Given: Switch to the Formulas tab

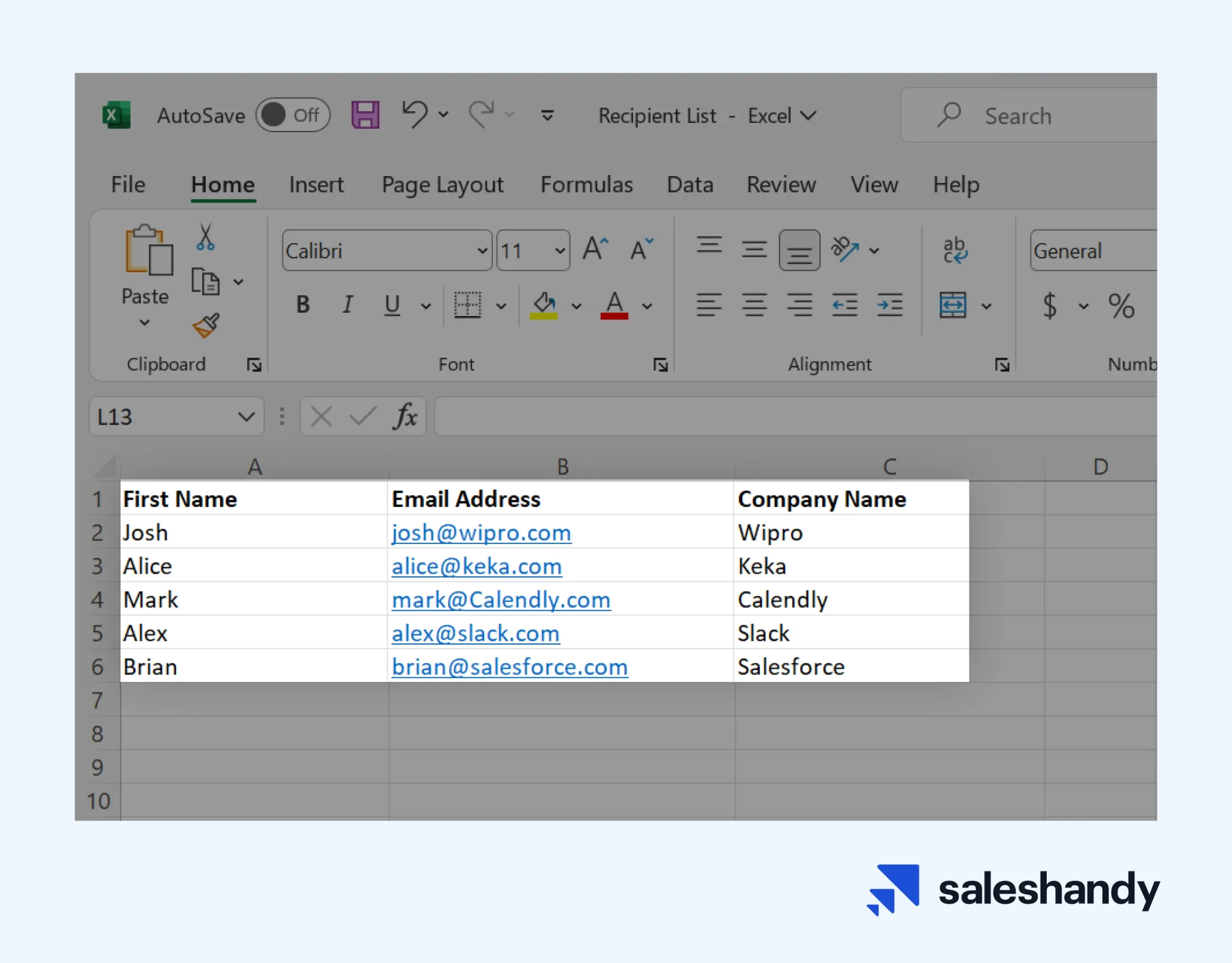Looking at the screenshot, I should tap(587, 184).
